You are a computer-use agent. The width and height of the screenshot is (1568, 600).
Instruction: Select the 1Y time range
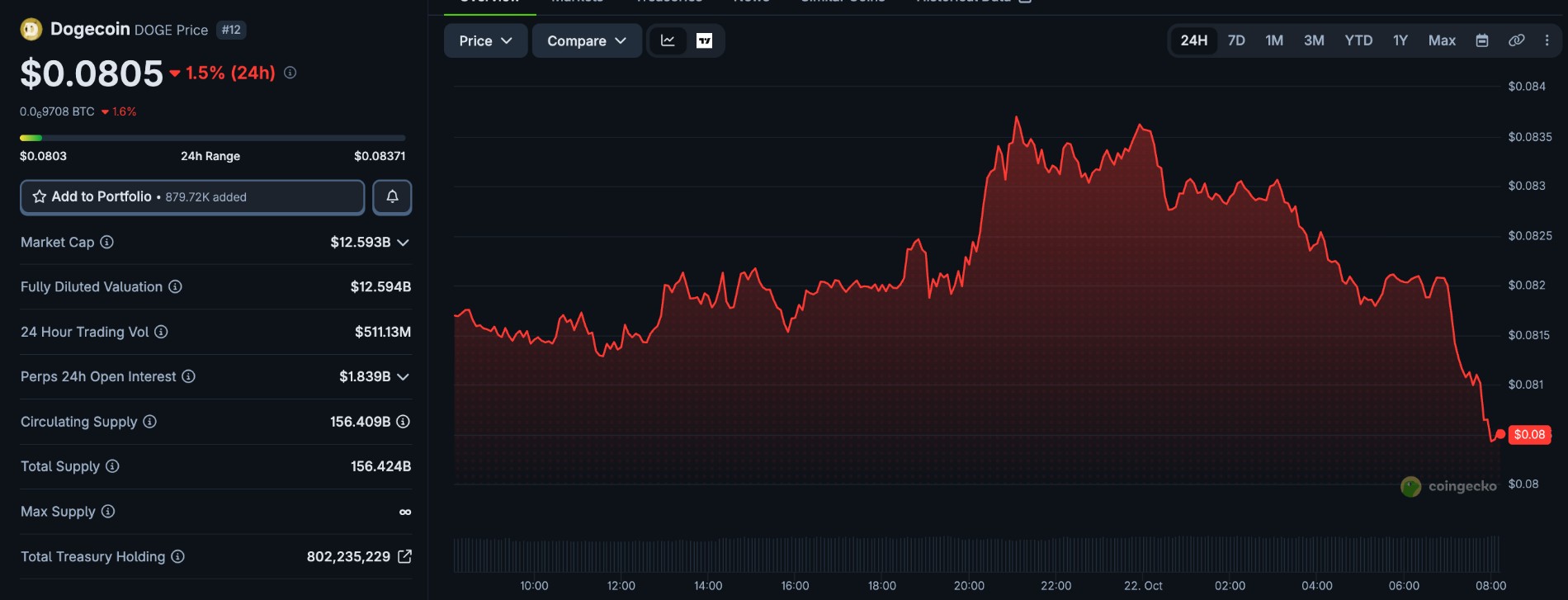[1400, 40]
